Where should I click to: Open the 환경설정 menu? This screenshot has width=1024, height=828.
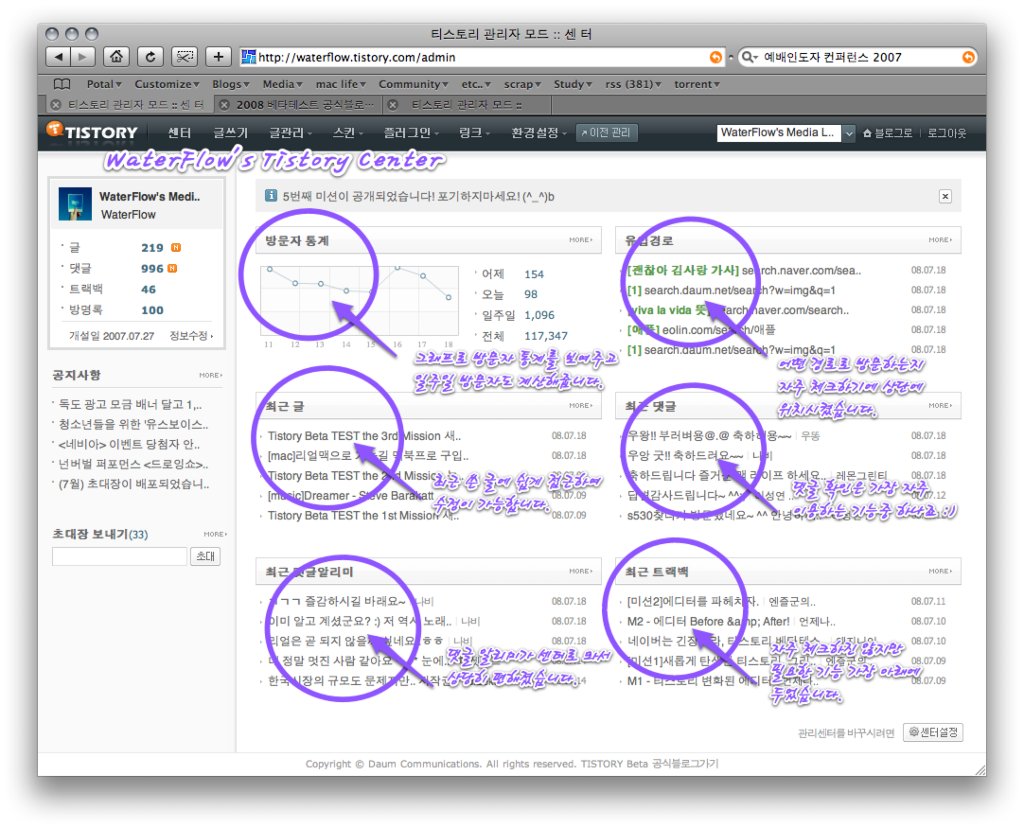point(539,133)
